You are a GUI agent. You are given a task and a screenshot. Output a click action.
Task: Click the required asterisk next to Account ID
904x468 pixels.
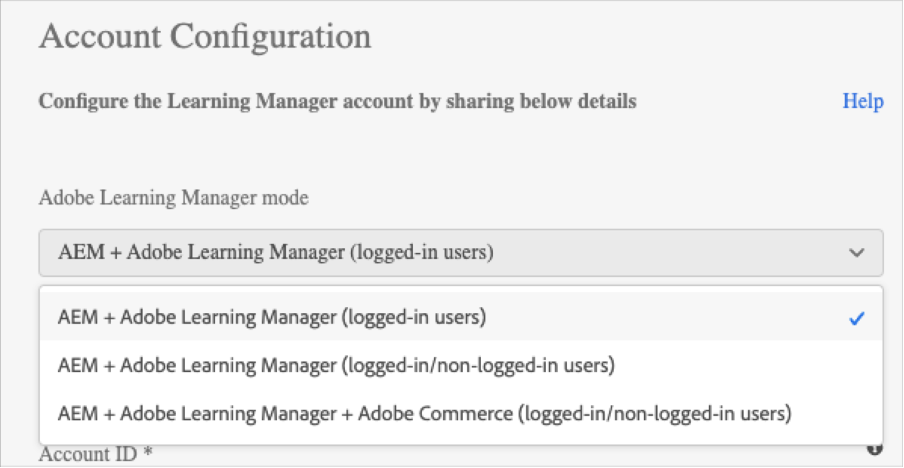[x=148, y=454]
